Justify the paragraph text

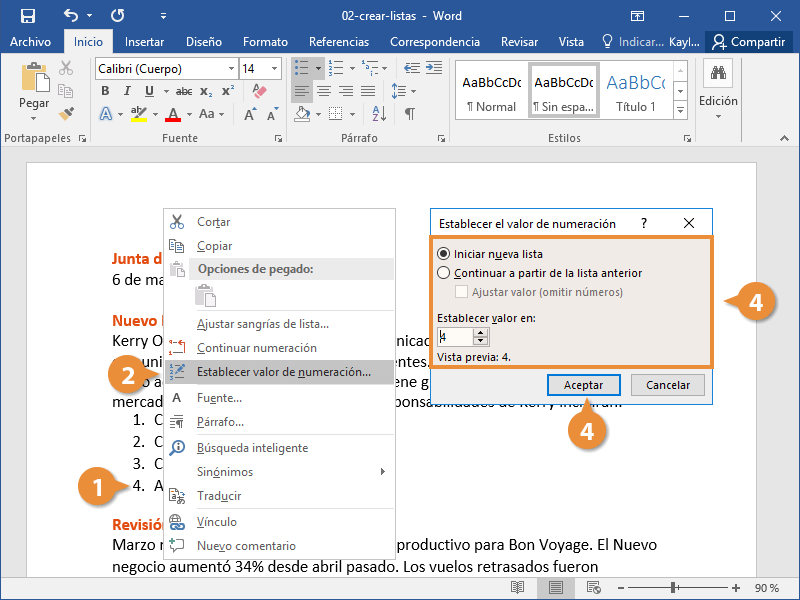click(368, 91)
